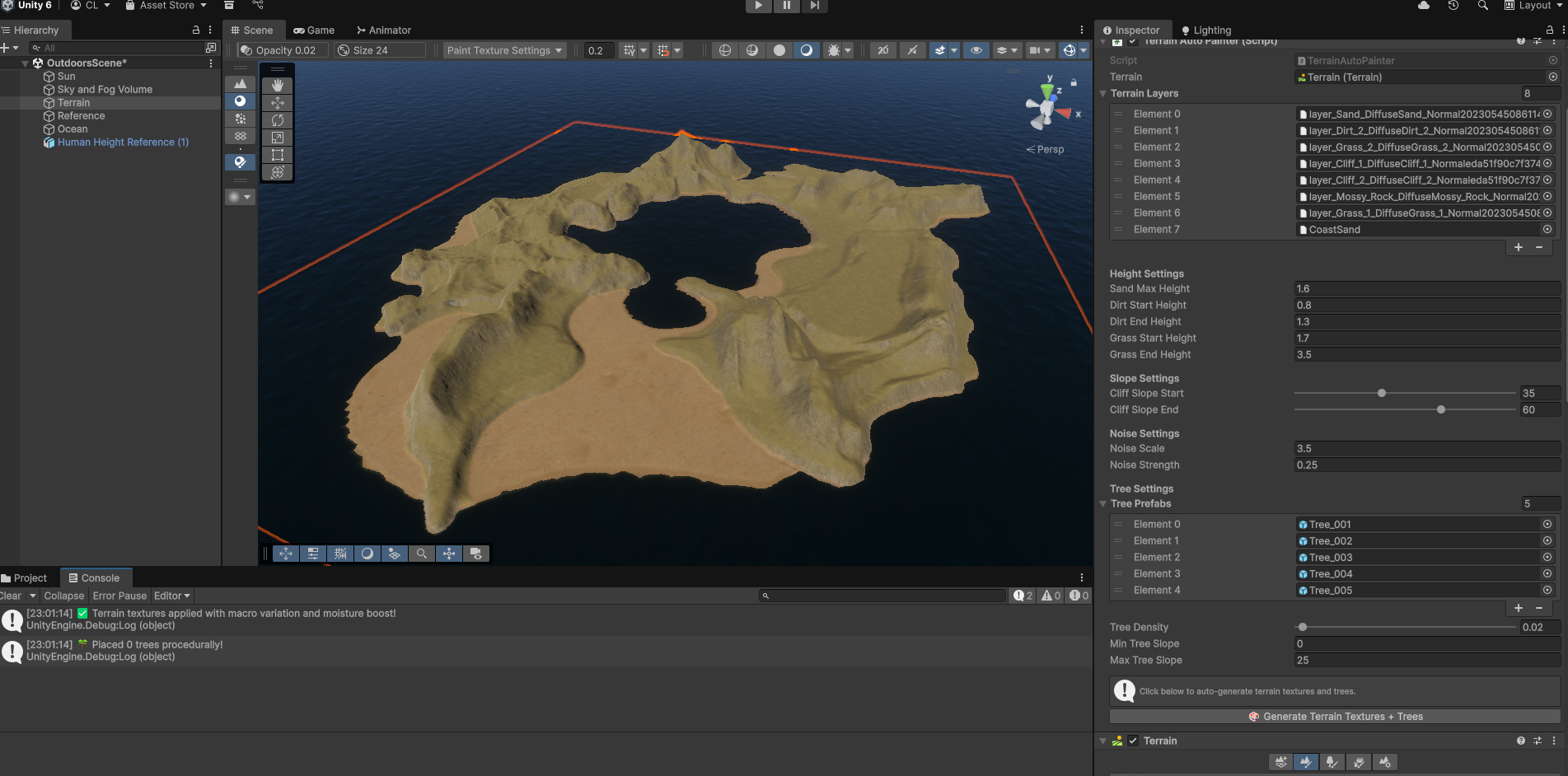Click the Sand Max Height input field

(x=1426, y=289)
